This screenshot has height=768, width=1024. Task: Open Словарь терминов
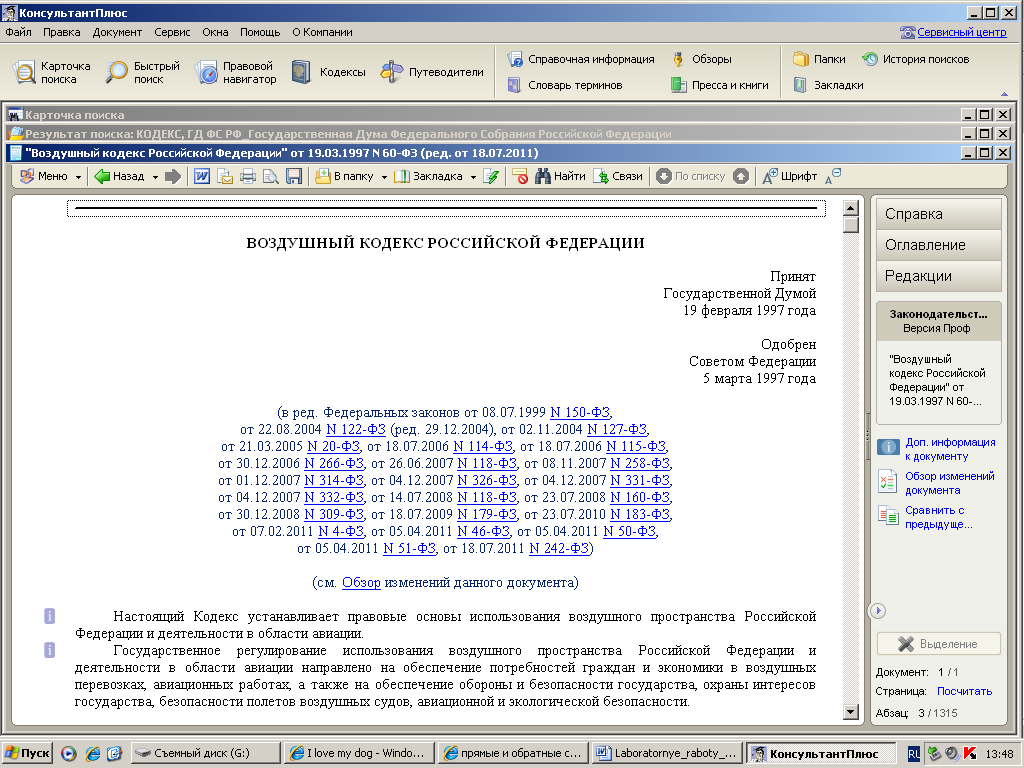coord(565,85)
